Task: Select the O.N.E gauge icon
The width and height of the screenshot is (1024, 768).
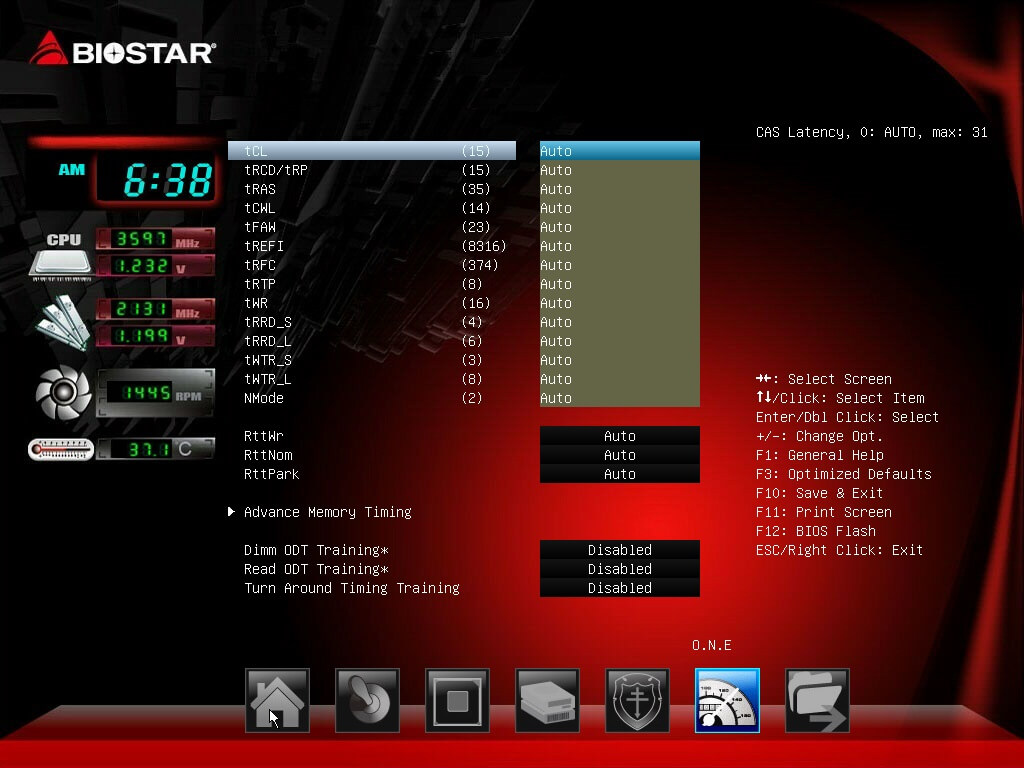Action: coord(727,701)
